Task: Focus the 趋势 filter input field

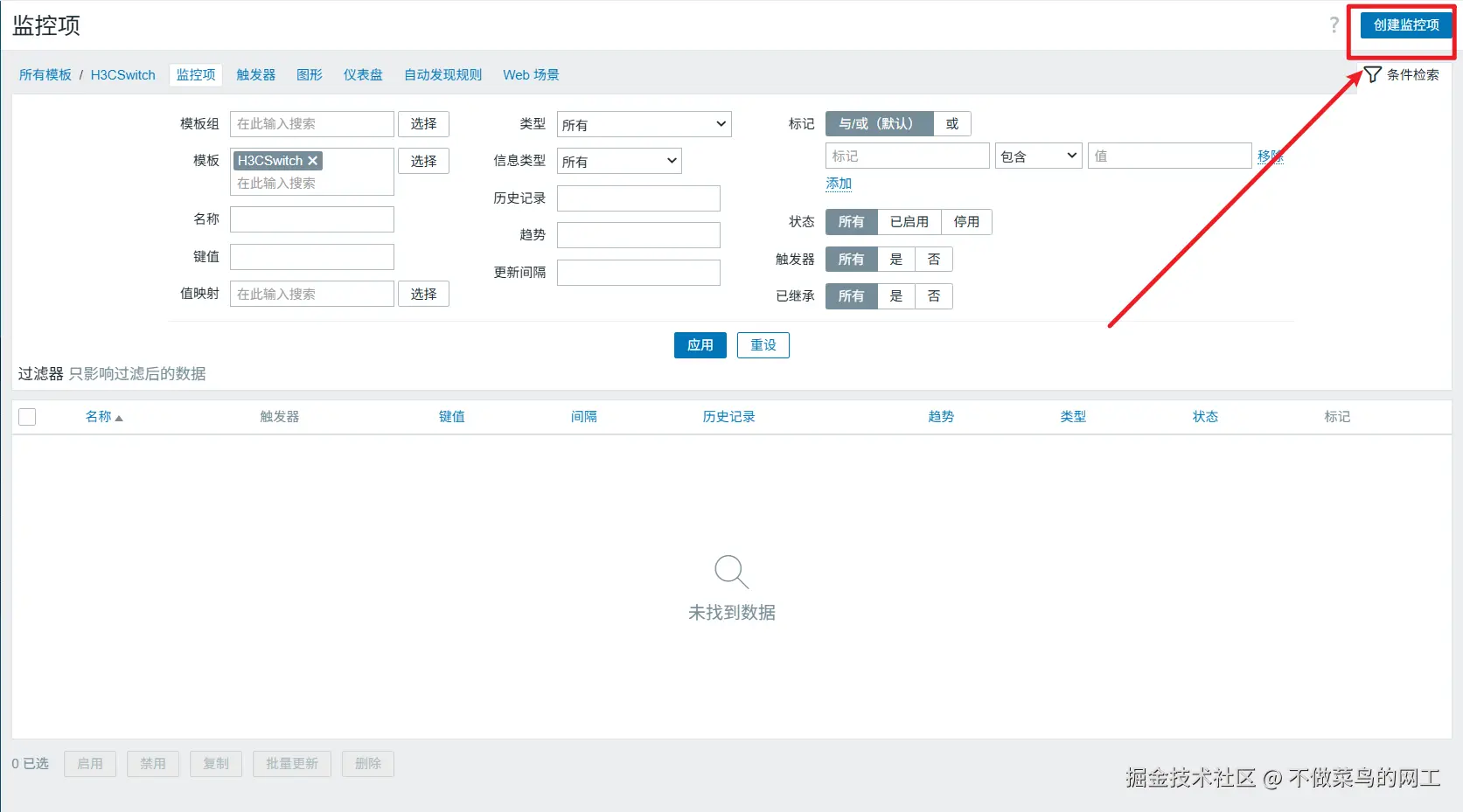Action: coord(638,235)
